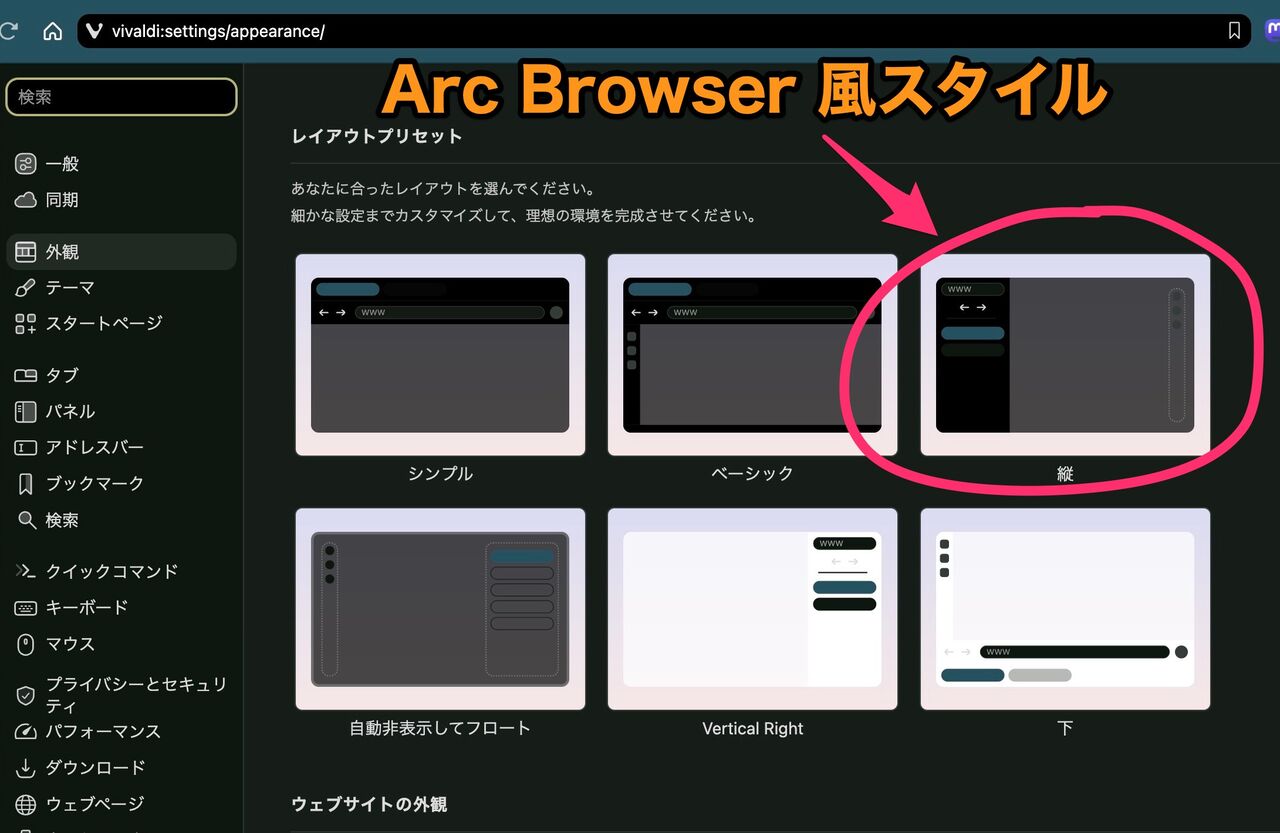Screen dimensions: 1280x833
Task: Click the 同期 cloud icon
Action: [x=26, y=200]
